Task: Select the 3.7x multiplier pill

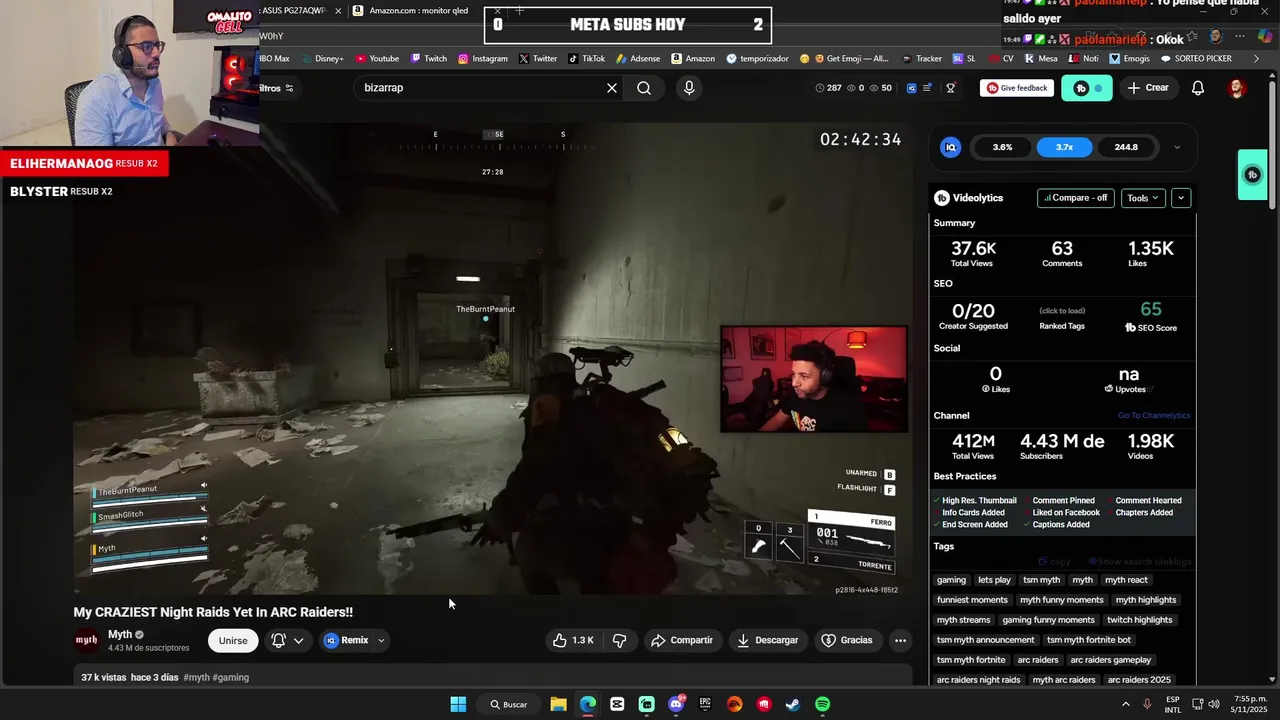Action: 1064,147
